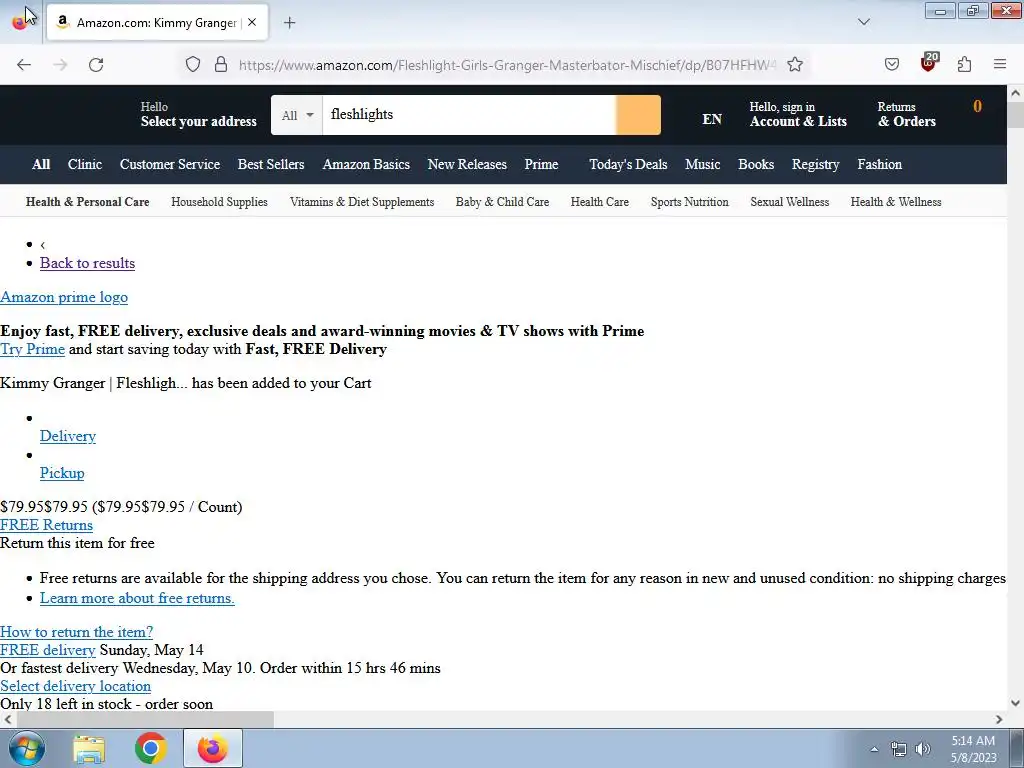Open the Save to Pocket icon
The image size is (1024, 768).
[x=892, y=64]
